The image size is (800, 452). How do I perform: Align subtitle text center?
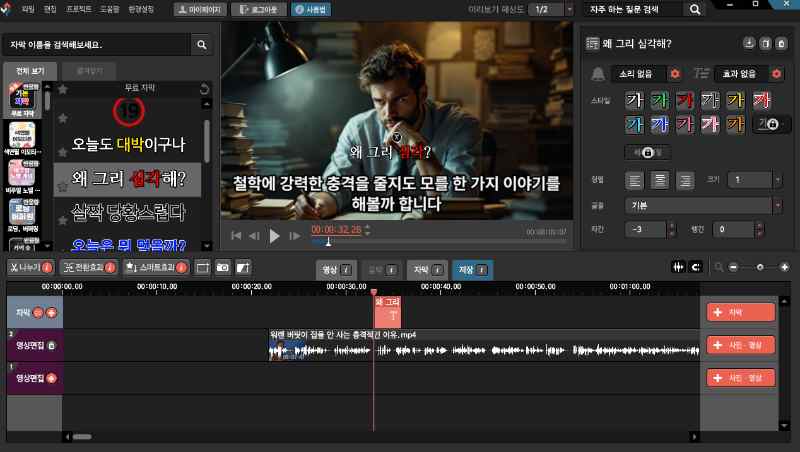(660, 180)
